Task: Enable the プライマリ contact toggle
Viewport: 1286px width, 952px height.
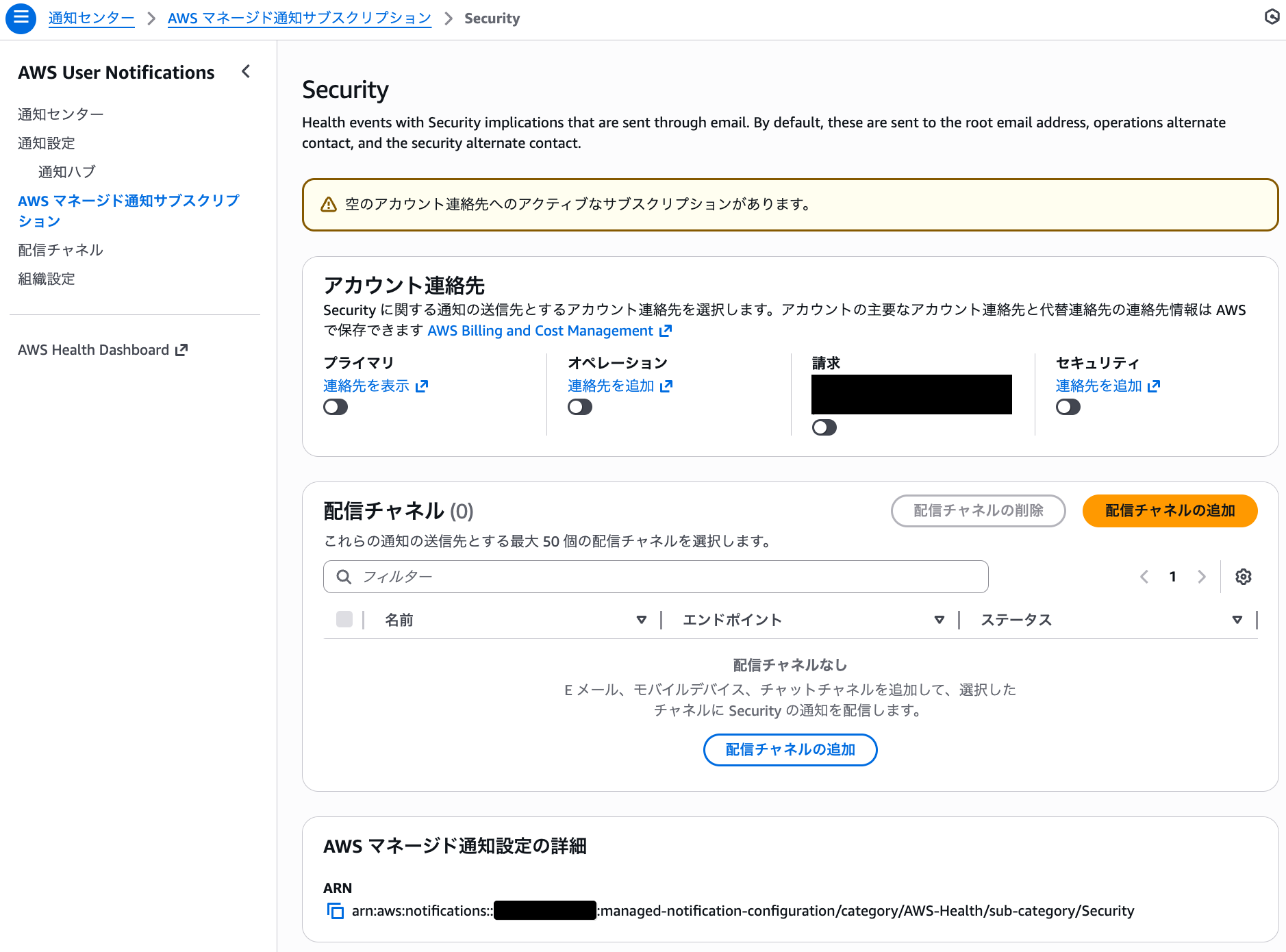Action: pyautogui.click(x=335, y=406)
